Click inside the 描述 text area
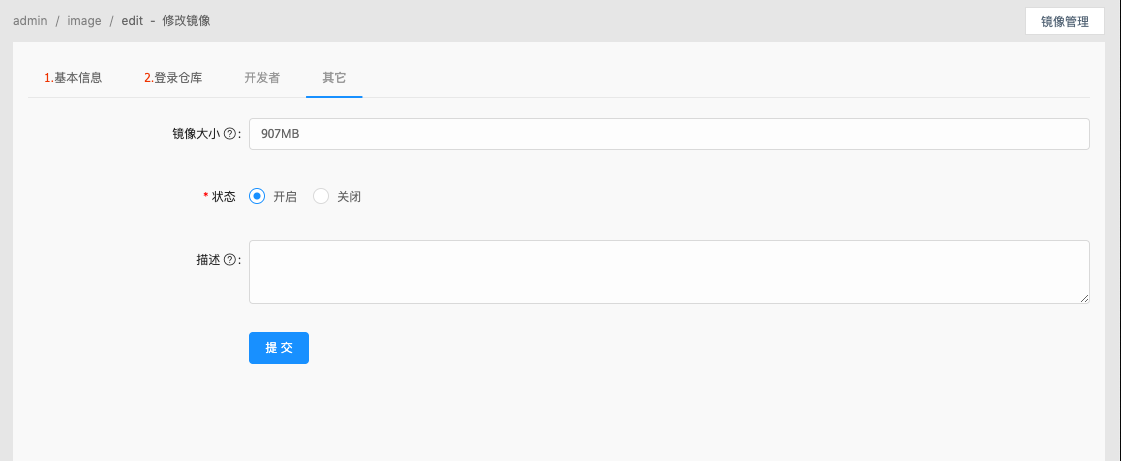Viewport: 1121px width, 461px height. [668, 271]
